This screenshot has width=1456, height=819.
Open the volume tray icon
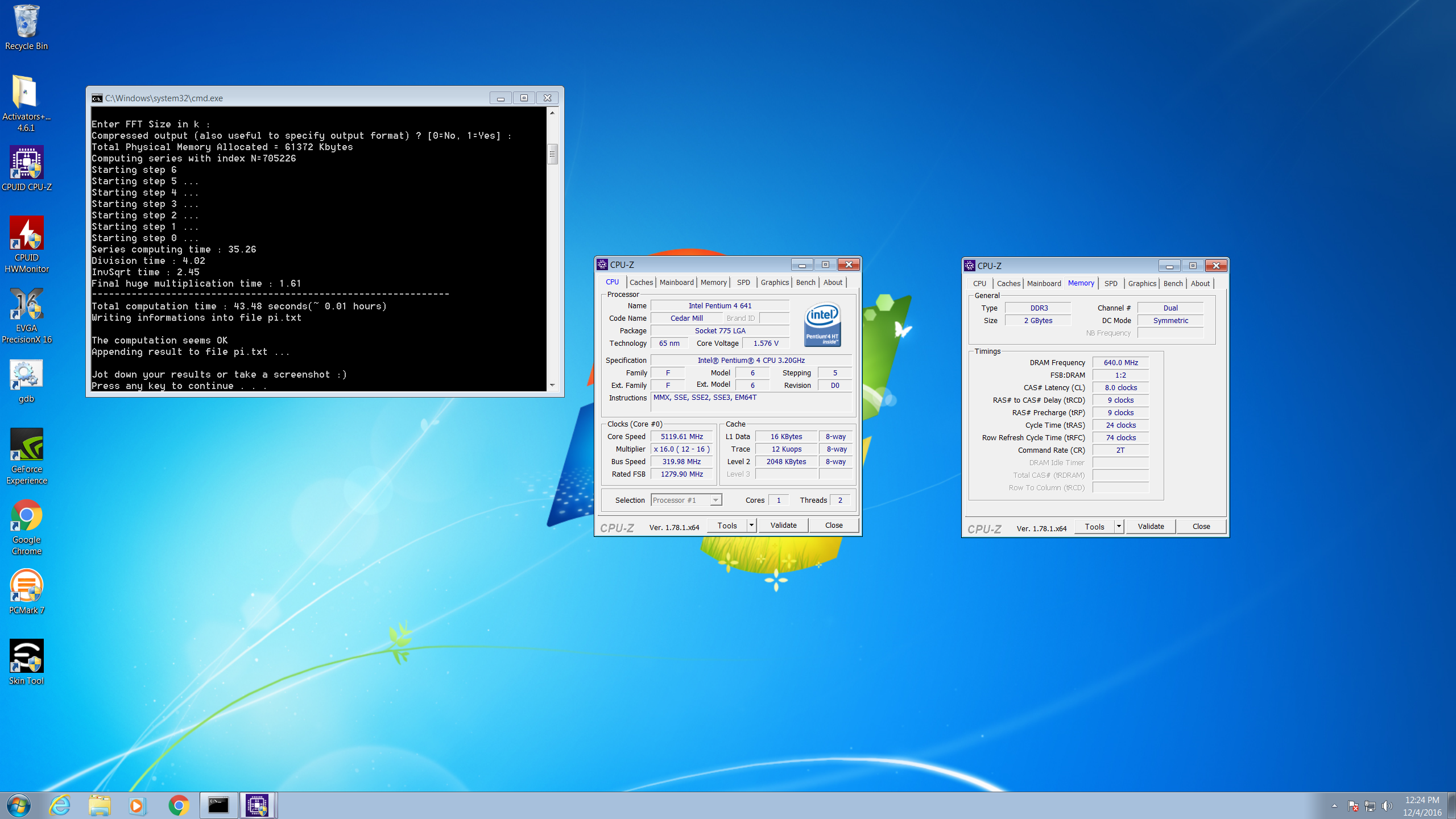point(1387,806)
